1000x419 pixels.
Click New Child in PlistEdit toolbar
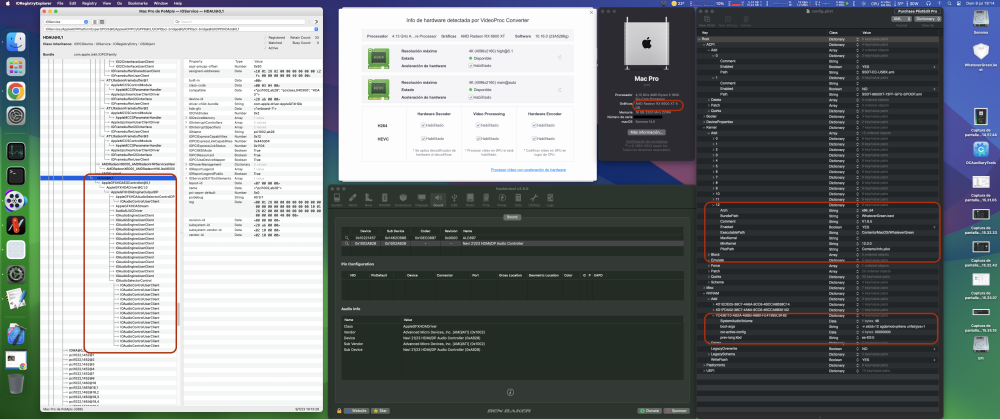coord(707,19)
